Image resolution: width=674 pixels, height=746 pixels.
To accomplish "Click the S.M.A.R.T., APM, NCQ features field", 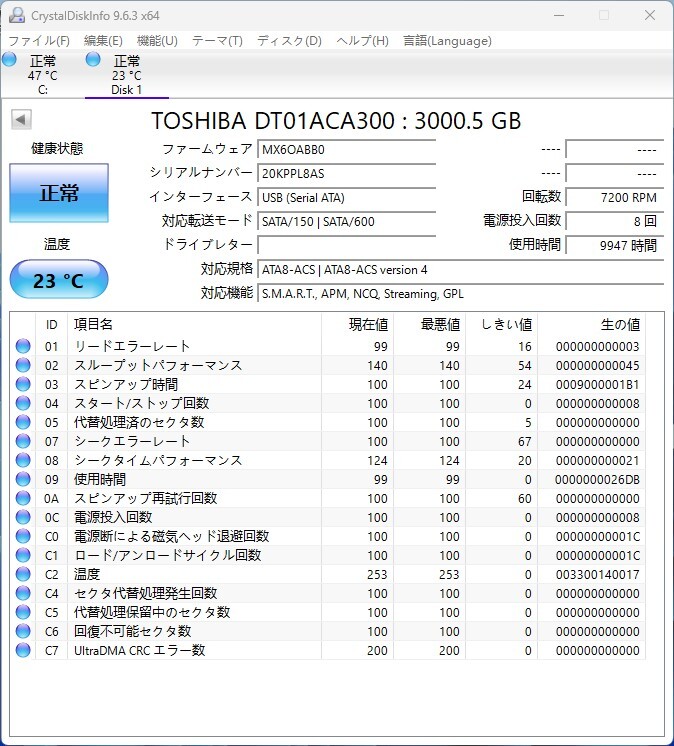I will click(460, 294).
